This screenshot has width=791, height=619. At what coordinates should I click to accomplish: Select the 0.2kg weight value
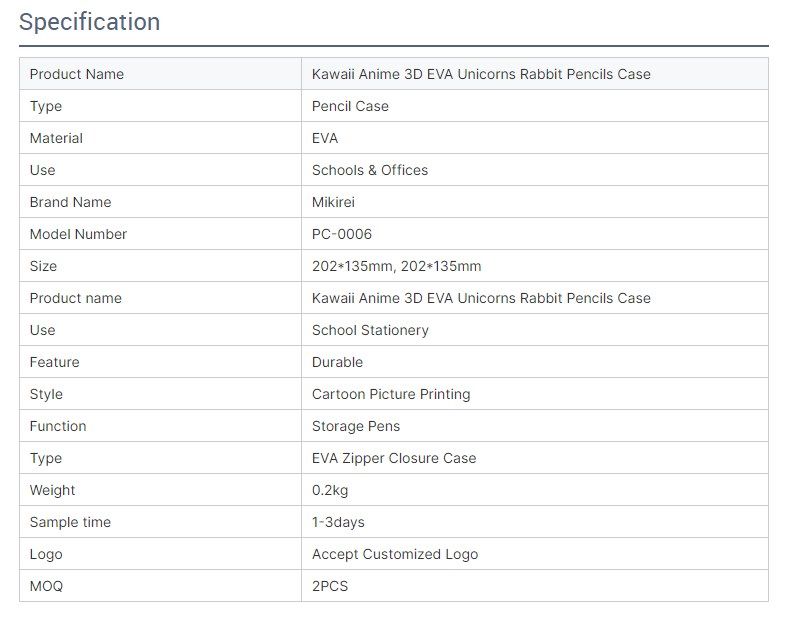(x=330, y=490)
